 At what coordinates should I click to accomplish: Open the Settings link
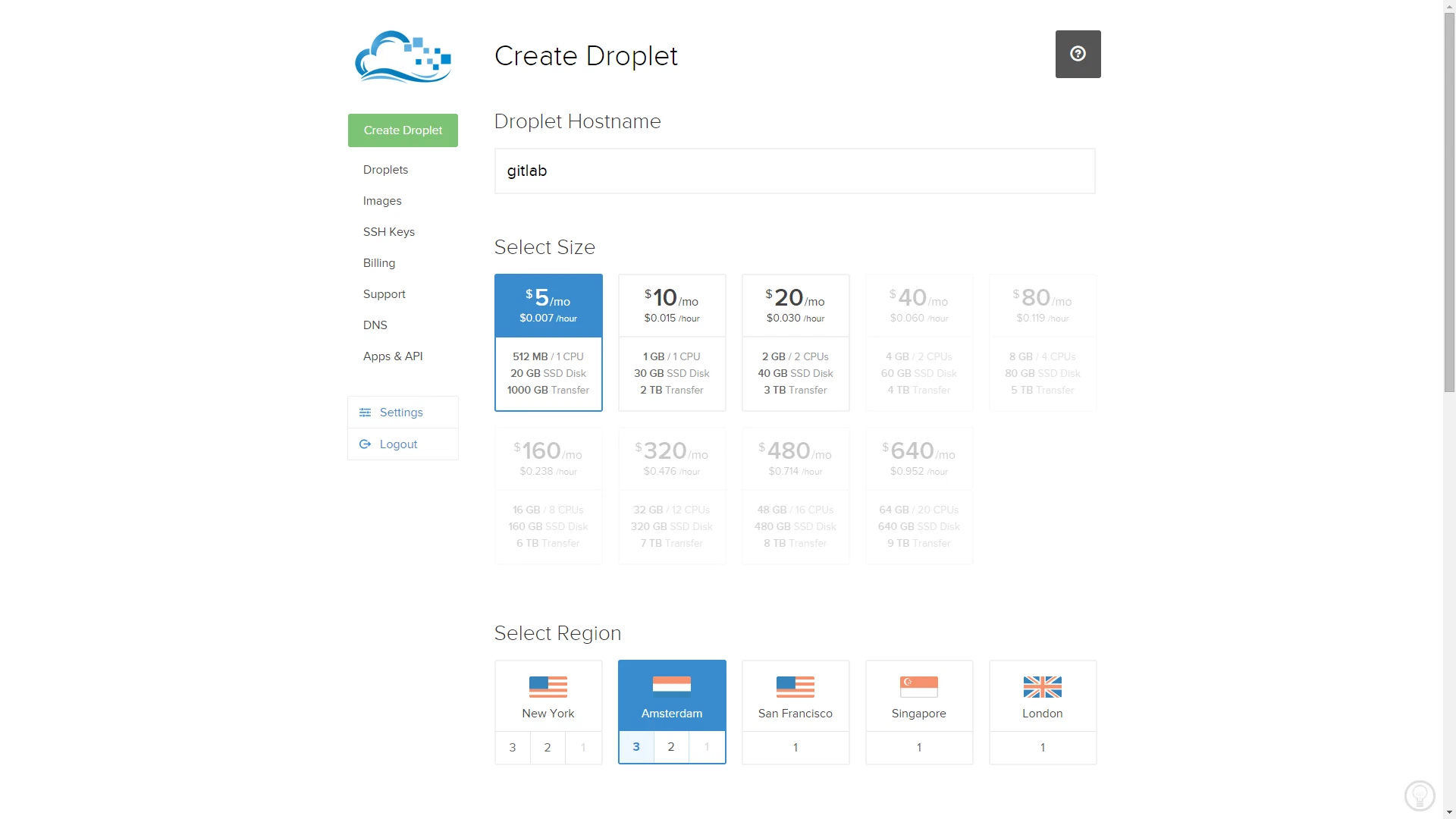click(403, 413)
